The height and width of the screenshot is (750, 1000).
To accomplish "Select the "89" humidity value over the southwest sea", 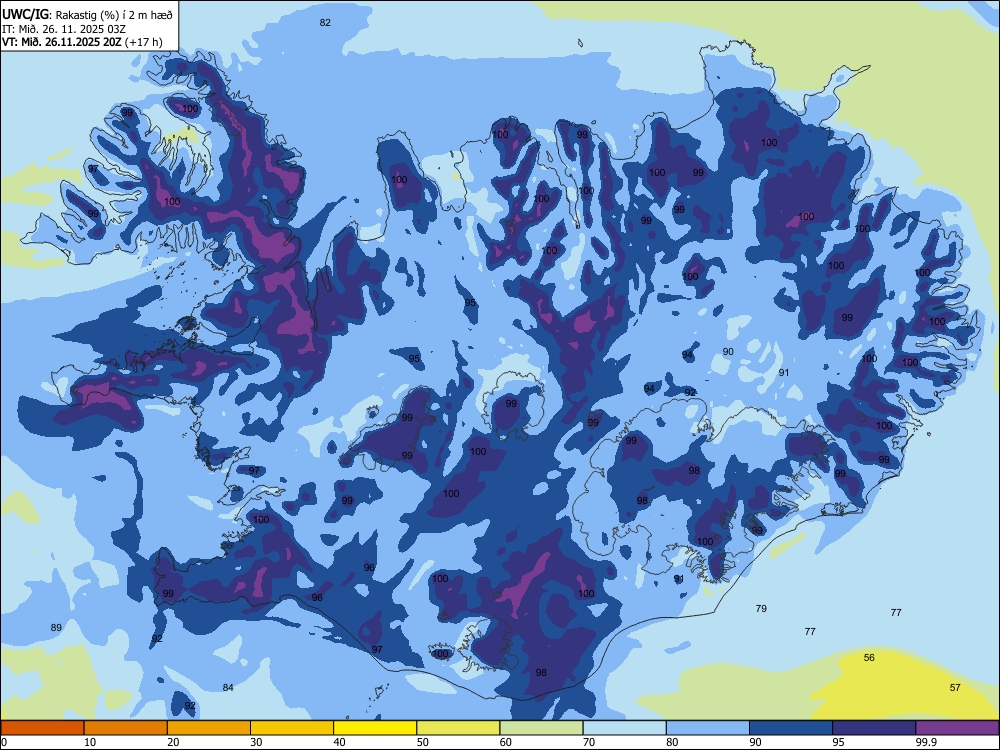I will (56, 628).
